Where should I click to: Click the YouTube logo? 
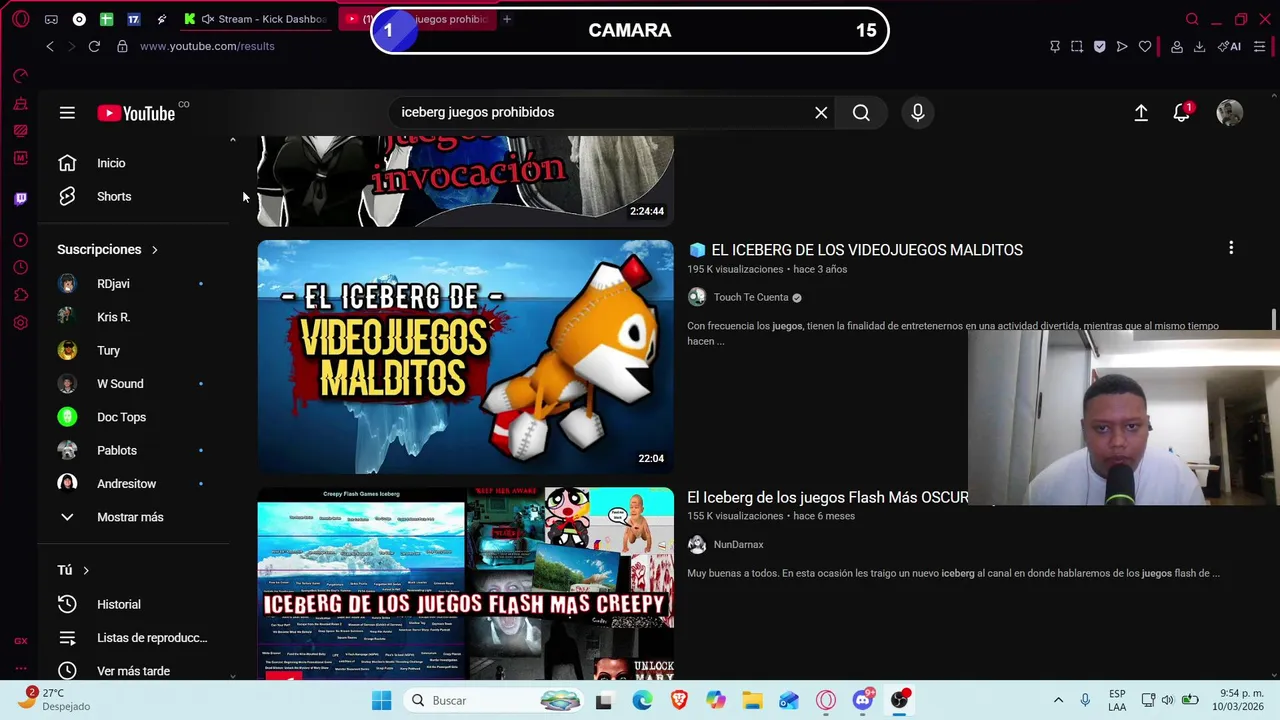(x=136, y=113)
